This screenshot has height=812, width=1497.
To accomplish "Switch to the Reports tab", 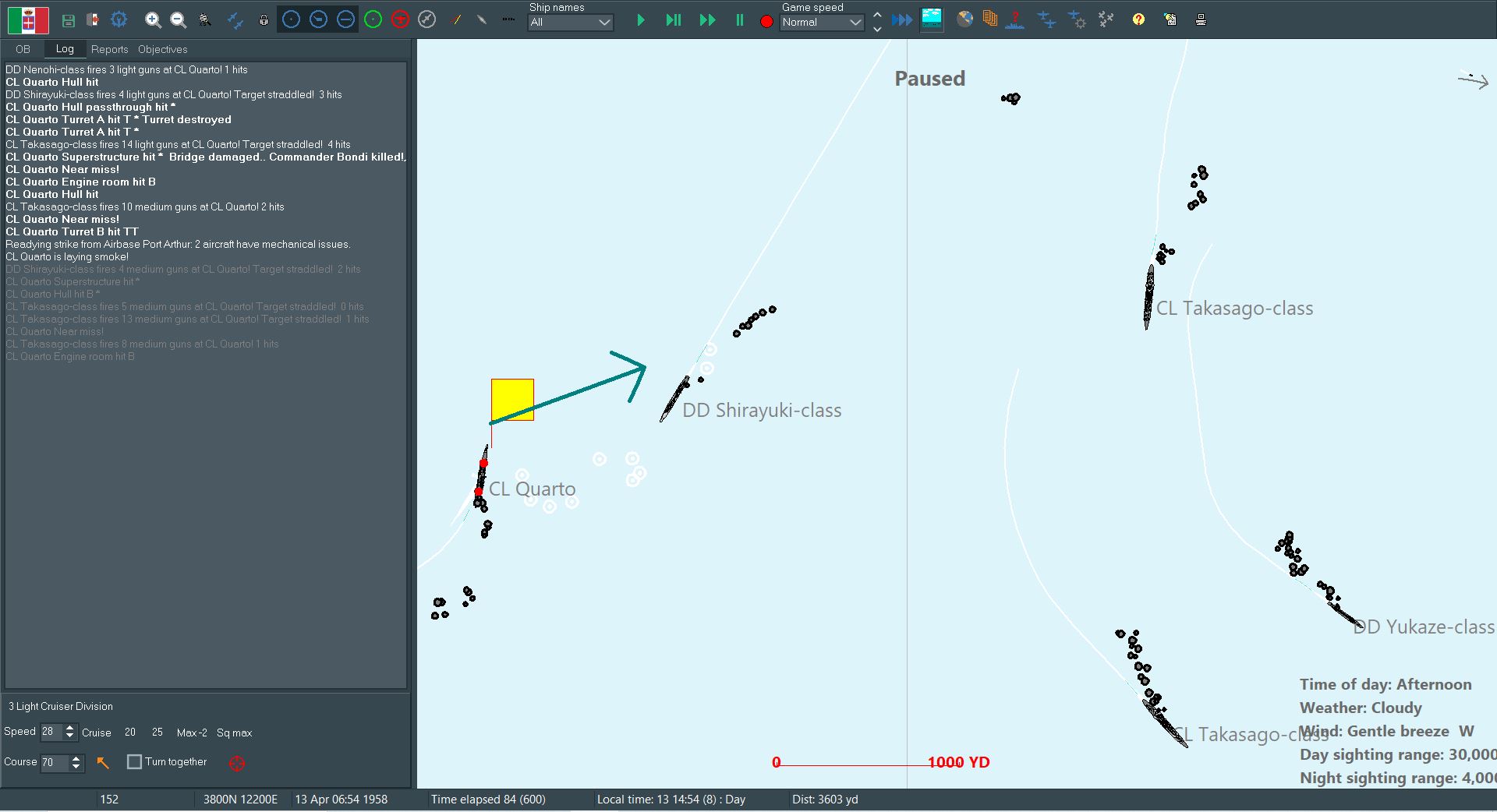I will coord(109,49).
